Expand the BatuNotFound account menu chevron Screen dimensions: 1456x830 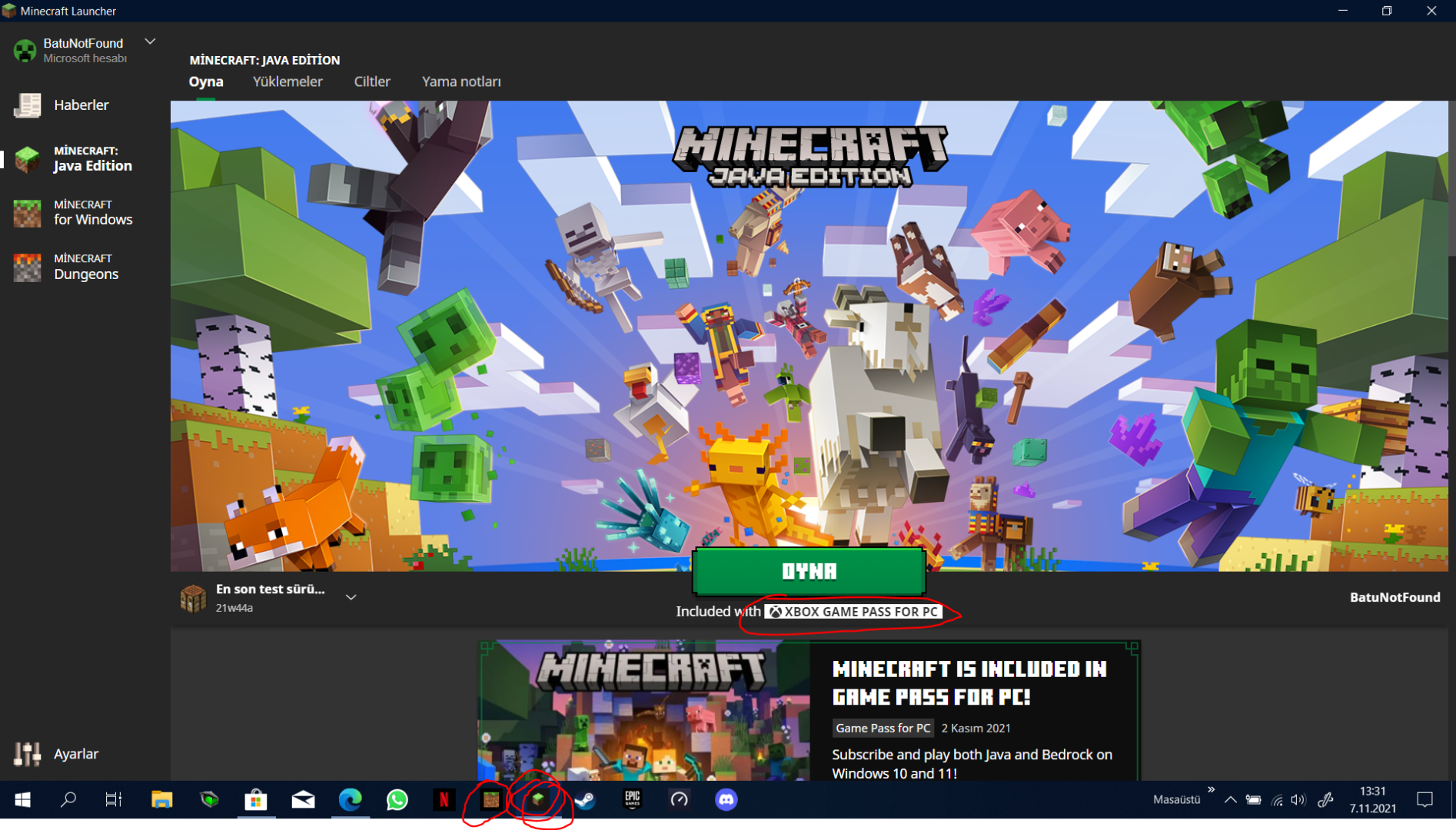pos(150,41)
